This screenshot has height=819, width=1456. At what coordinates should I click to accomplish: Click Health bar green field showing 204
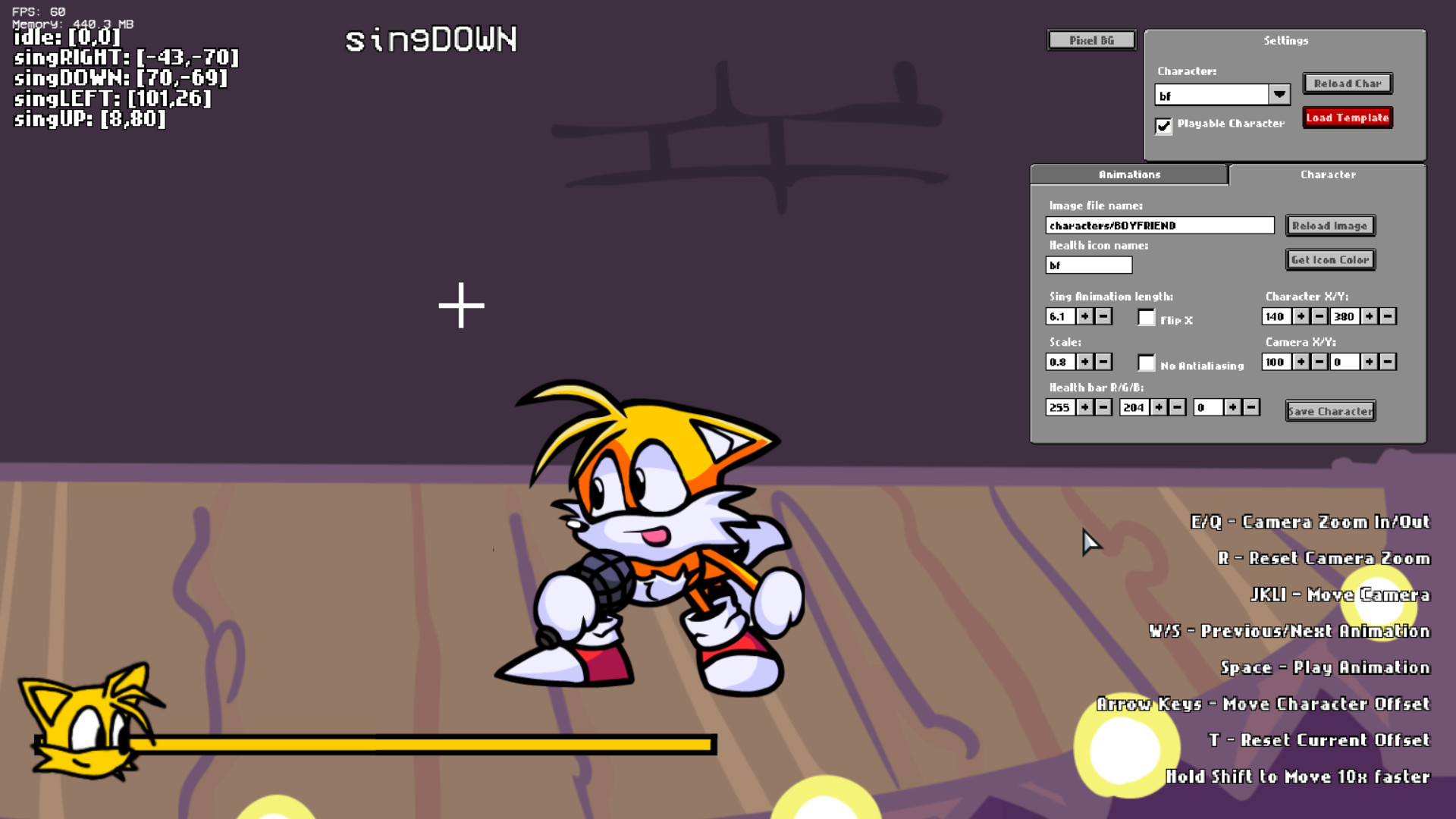point(1134,407)
